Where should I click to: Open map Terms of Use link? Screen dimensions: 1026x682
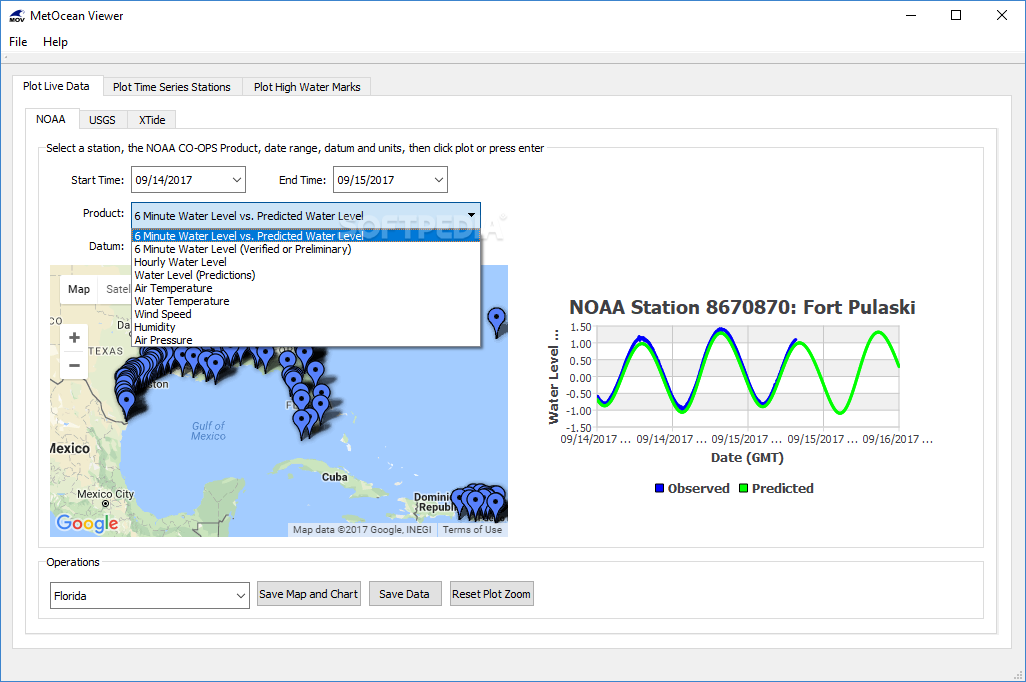coord(472,529)
